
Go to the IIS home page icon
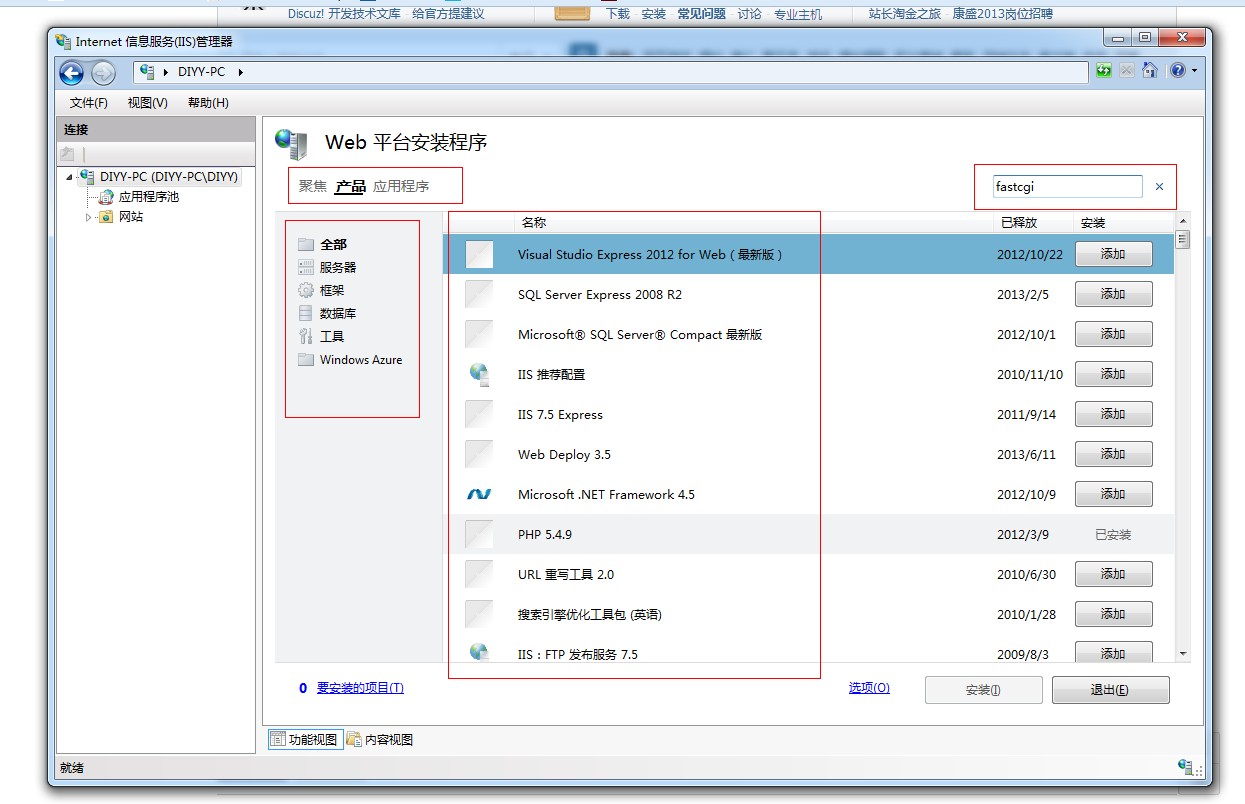1150,71
